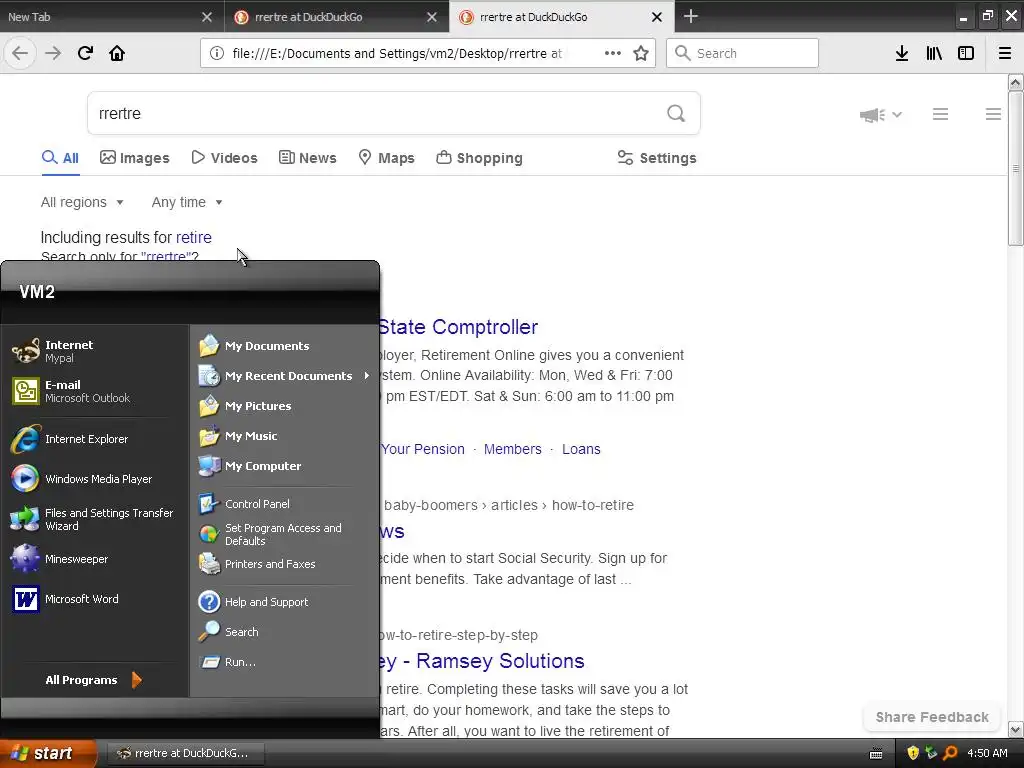1024x768 pixels.
Task: Open My Pictures folder
Action: point(284,406)
